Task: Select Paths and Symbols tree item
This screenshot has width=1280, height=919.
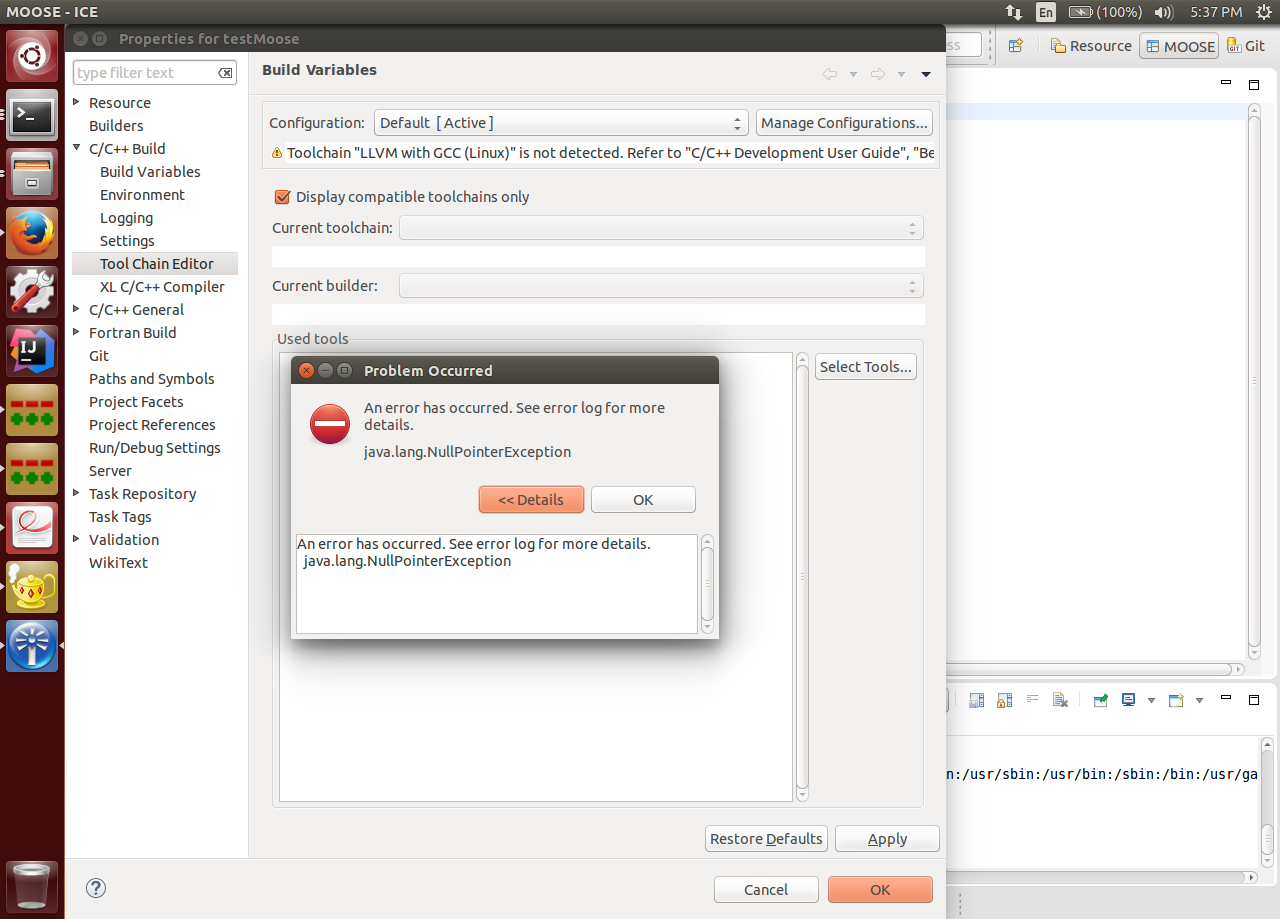Action: click(152, 379)
